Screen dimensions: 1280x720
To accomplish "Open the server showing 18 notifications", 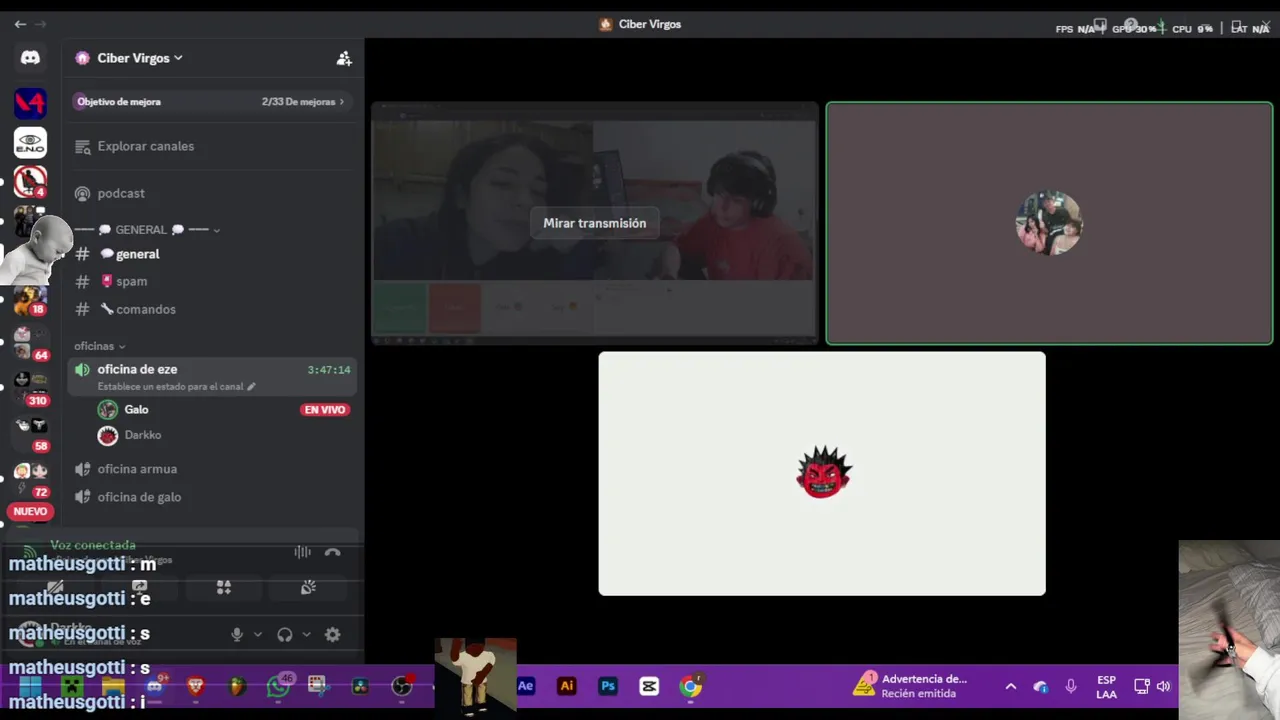I will (x=30, y=300).
